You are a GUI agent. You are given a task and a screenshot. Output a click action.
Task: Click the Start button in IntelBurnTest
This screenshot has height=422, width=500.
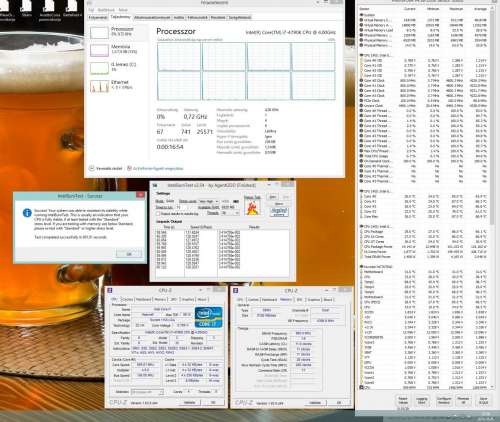(x=272, y=197)
